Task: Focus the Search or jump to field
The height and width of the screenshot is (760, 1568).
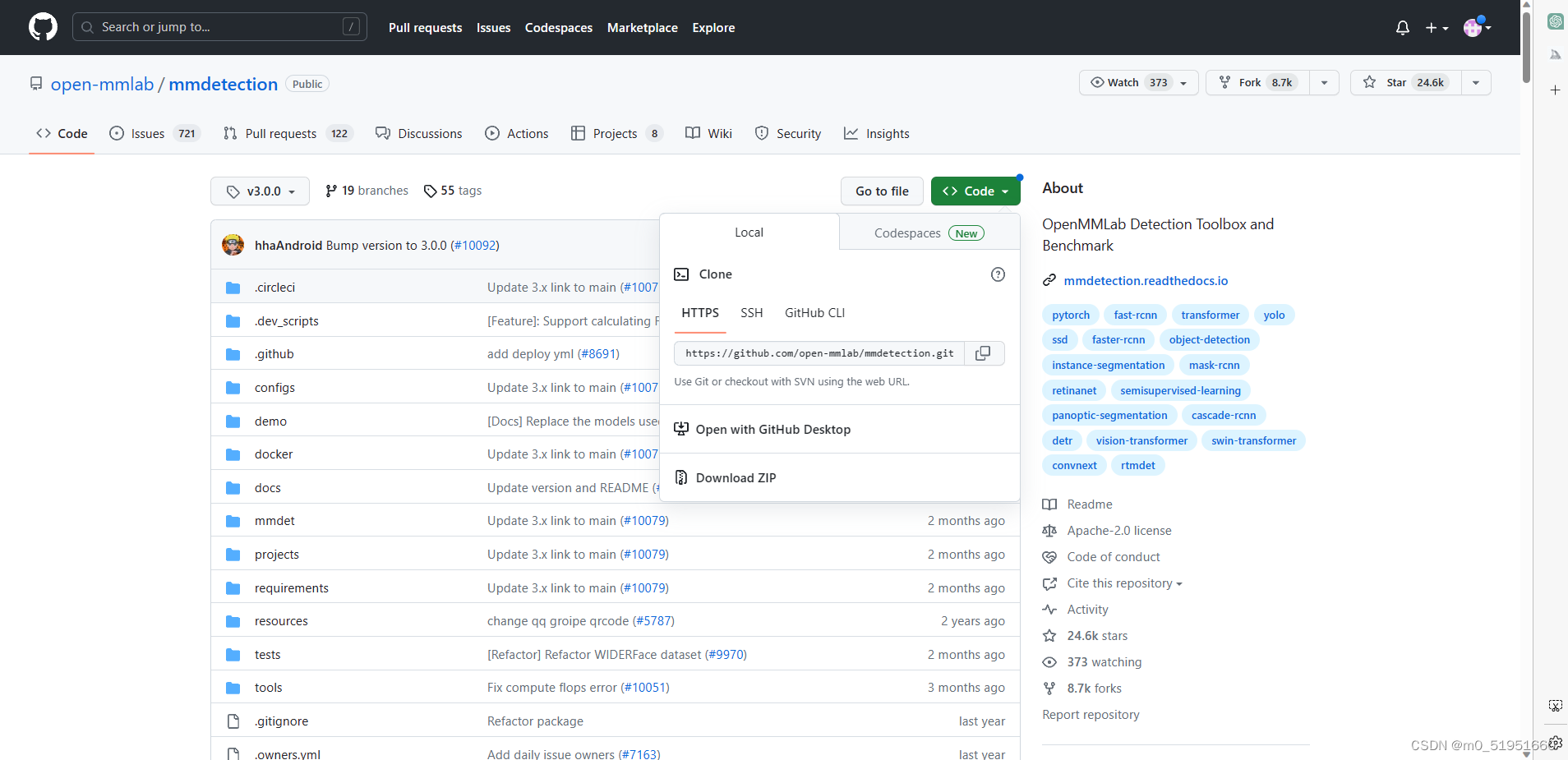Action: click(x=219, y=27)
